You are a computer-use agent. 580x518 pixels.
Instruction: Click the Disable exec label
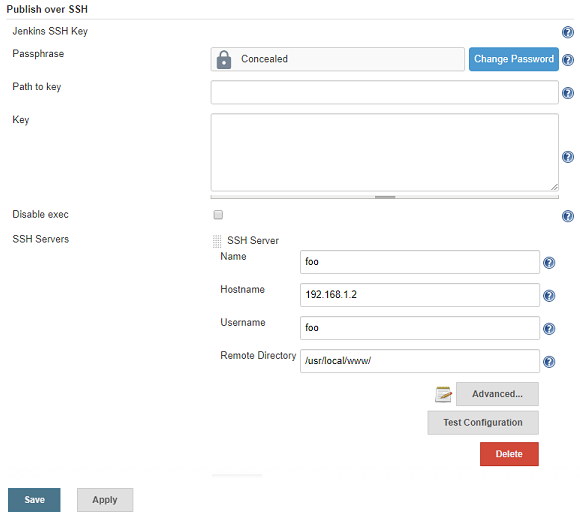[40, 214]
